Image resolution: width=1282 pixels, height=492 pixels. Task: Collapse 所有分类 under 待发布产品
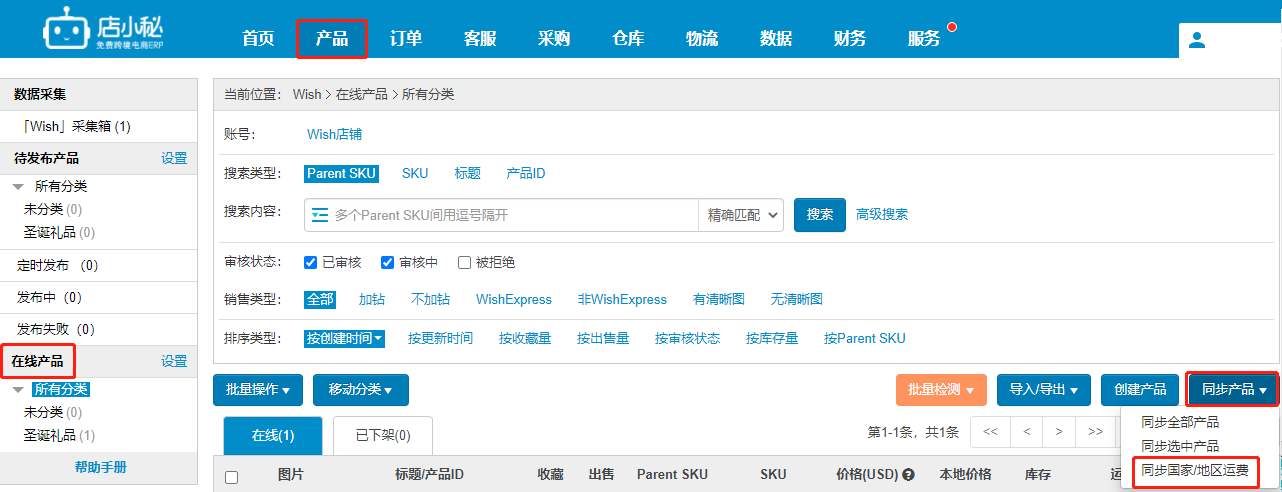click(x=19, y=187)
